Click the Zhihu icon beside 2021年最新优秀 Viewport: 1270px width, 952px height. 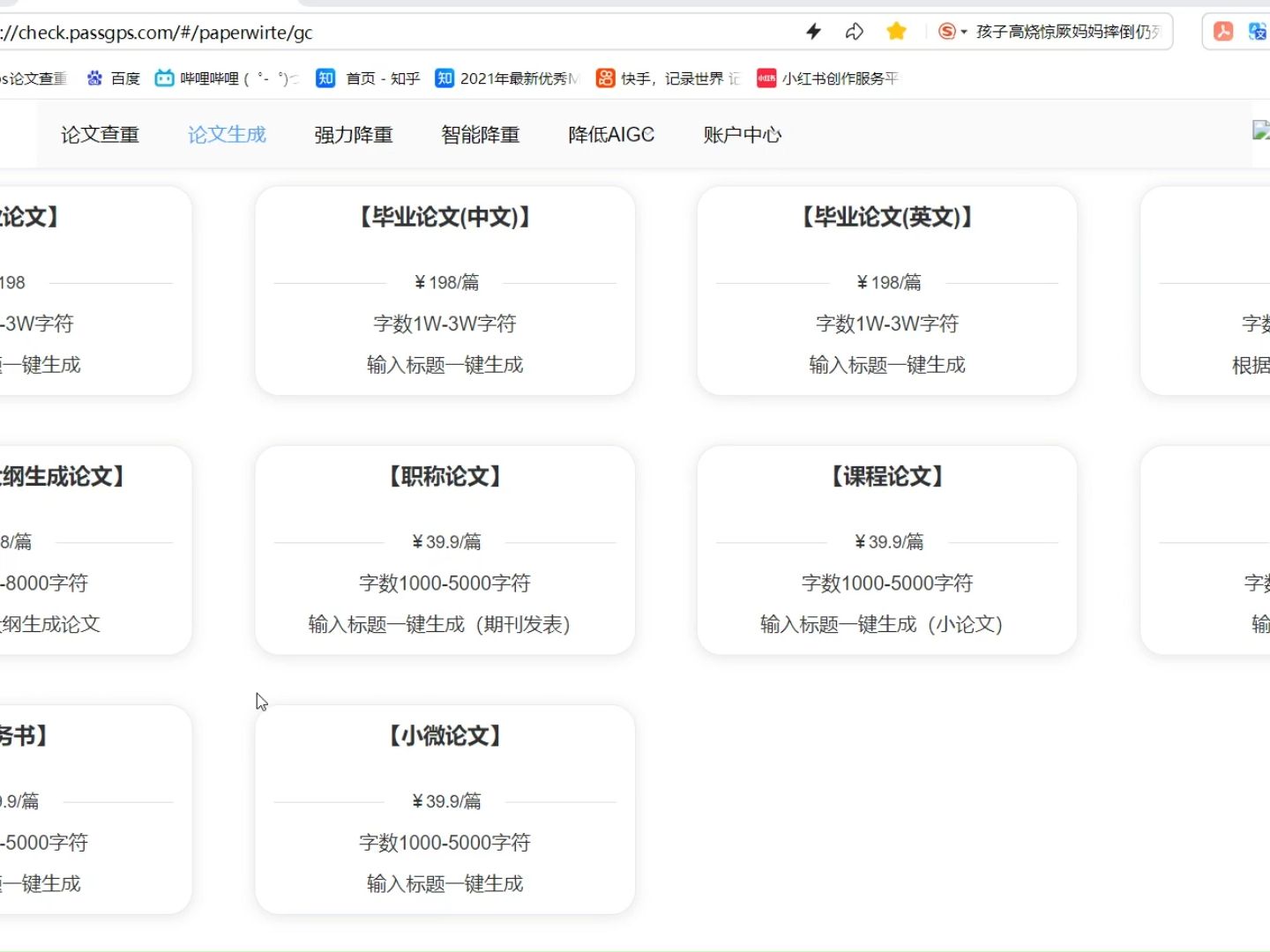tap(444, 78)
